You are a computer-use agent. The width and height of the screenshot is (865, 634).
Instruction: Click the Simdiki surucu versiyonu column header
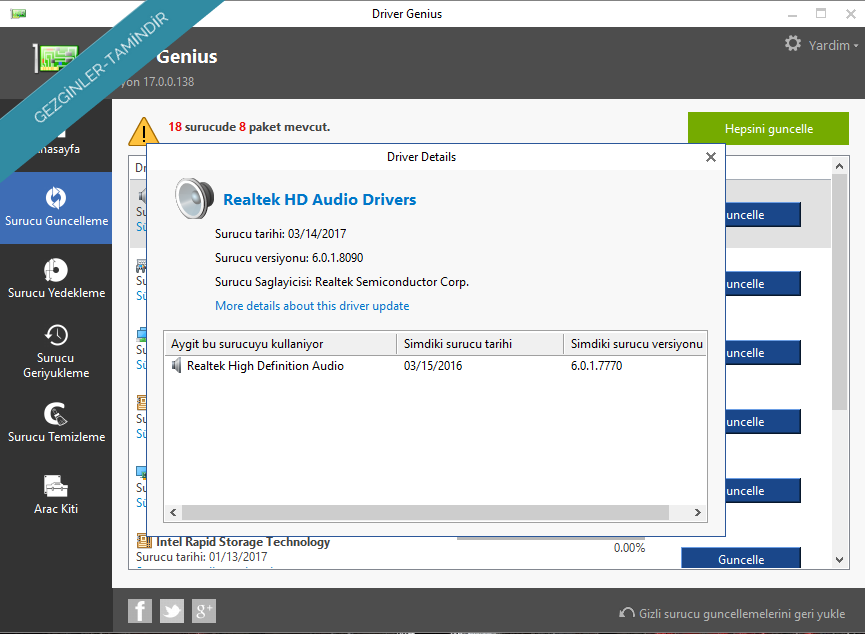(635, 344)
